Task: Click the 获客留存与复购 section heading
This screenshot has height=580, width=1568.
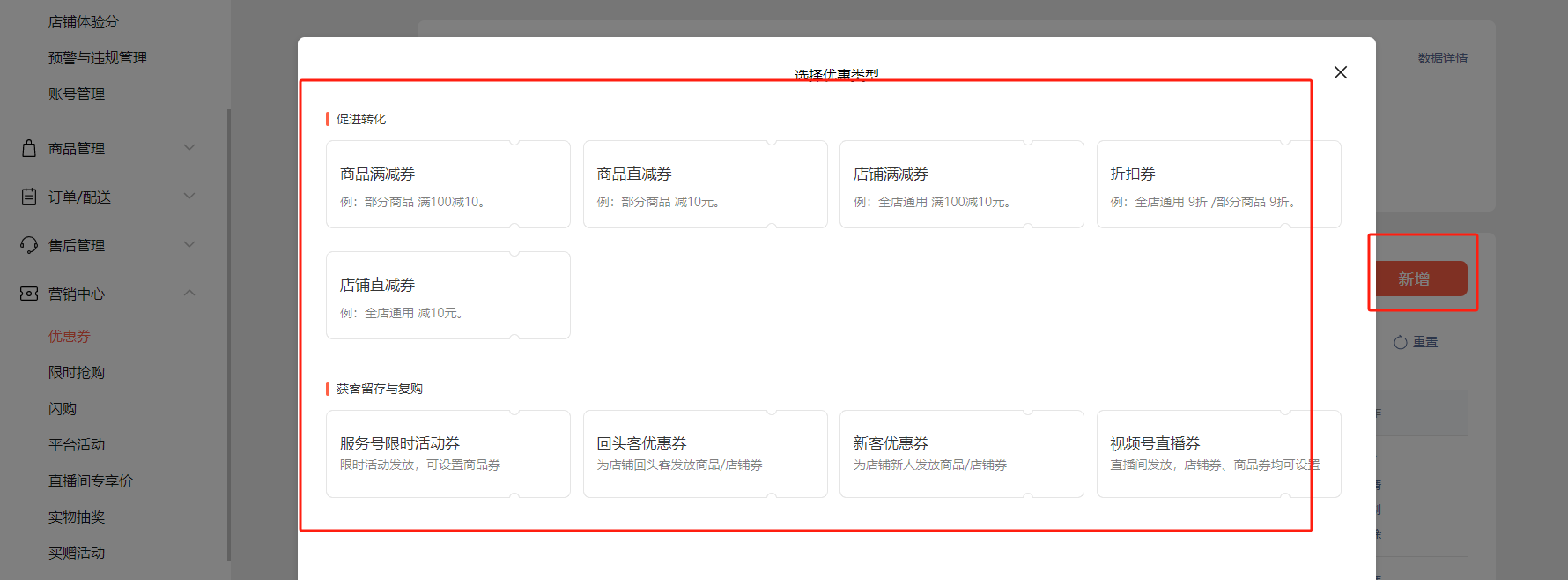Action: pyautogui.click(x=380, y=389)
